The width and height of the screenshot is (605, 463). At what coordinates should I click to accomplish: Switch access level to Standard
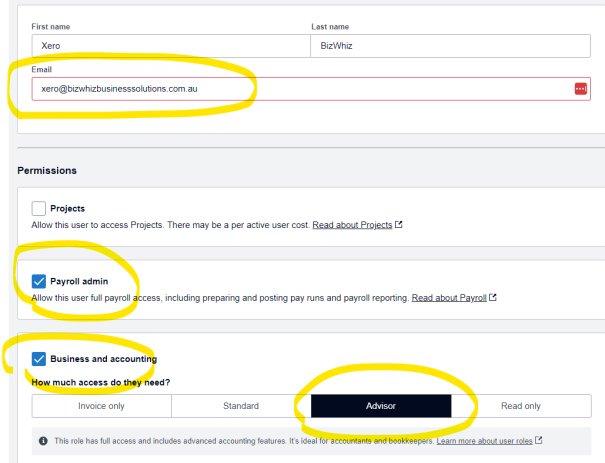(x=241, y=406)
